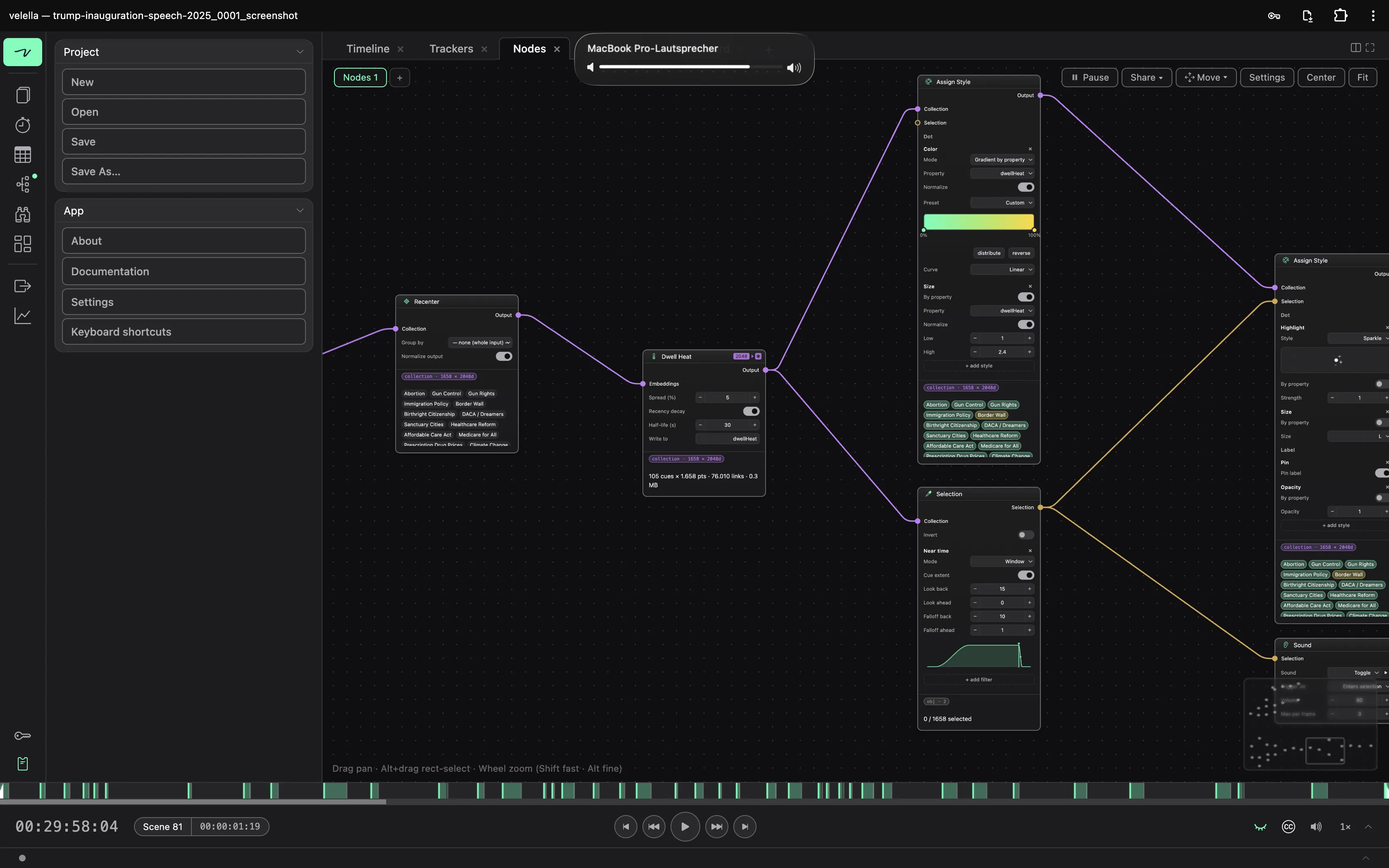
Task: Open the Curve Linear dropdown
Action: point(1002,270)
